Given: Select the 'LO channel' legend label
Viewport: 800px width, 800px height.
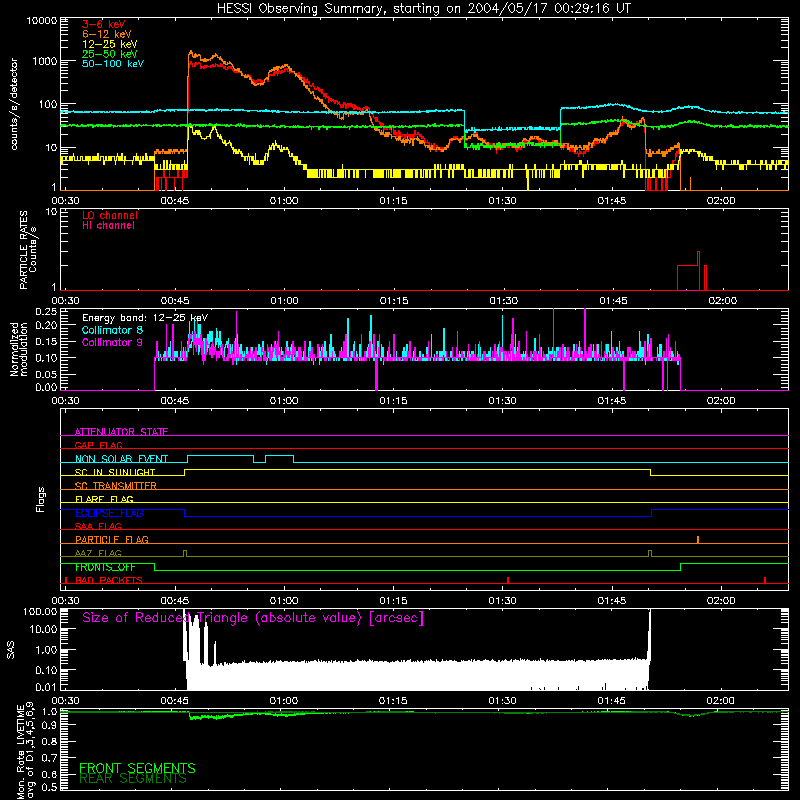Looking at the screenshot, I should coord(110,216).
